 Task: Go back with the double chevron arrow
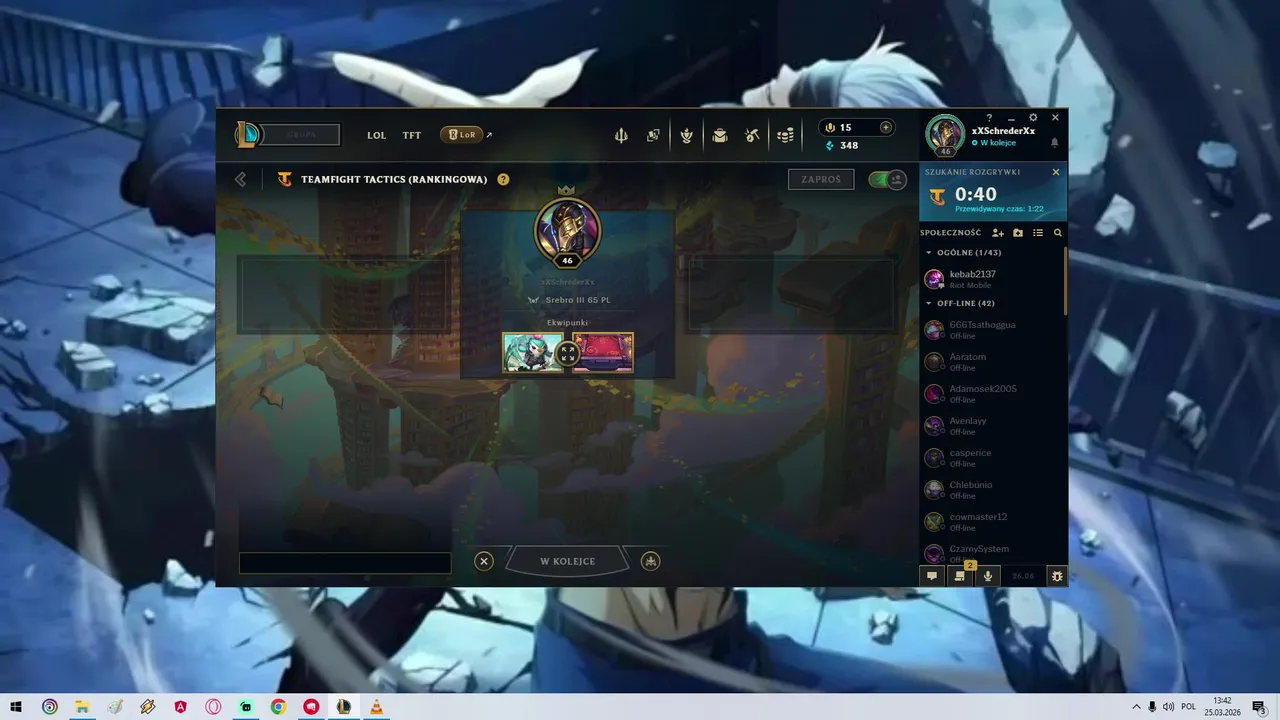tap(241, 179)
